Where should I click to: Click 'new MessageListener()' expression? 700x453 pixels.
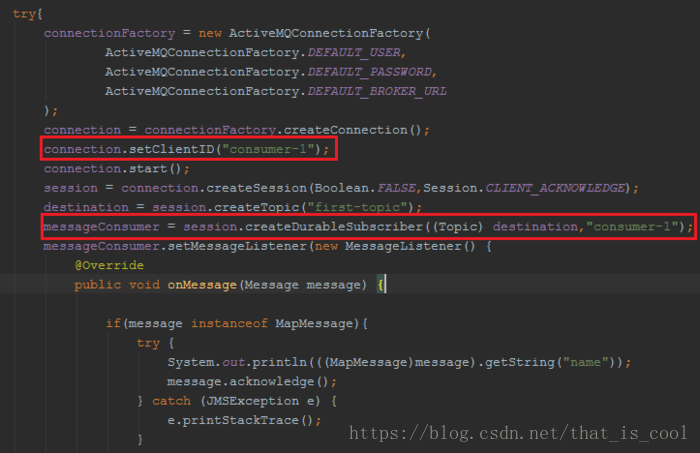point(395,246)
